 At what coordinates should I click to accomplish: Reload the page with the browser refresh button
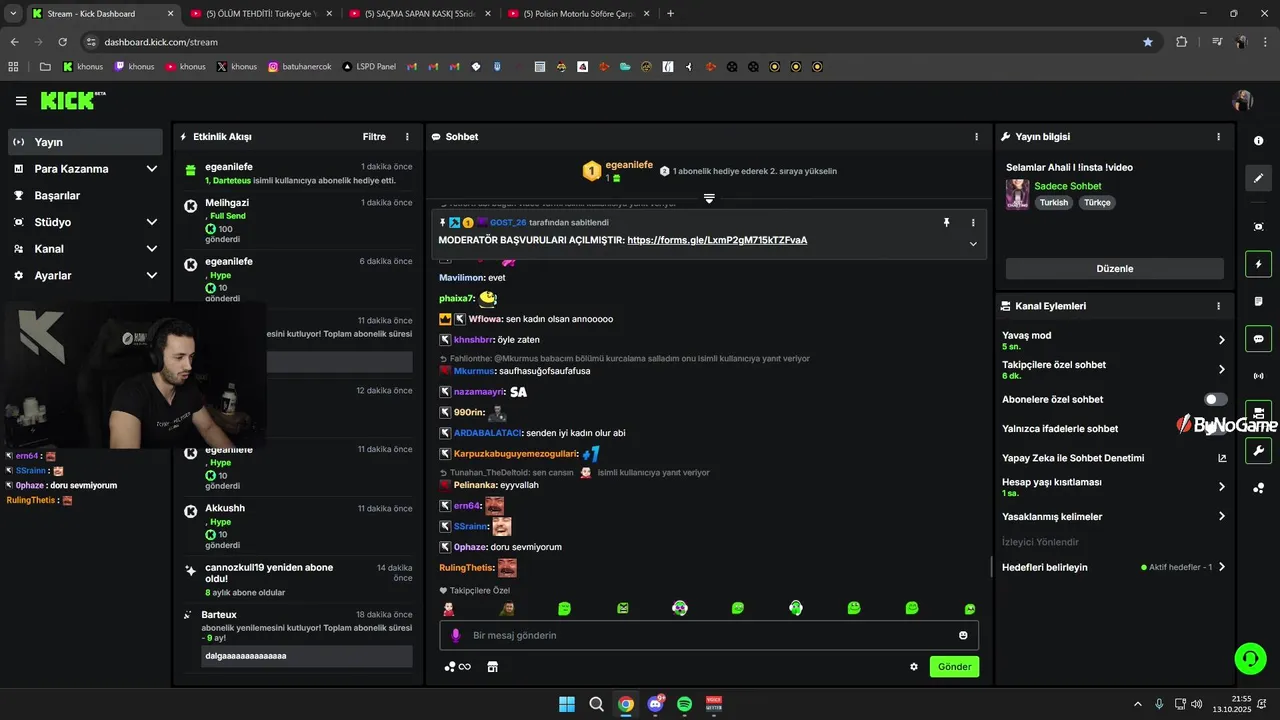pyautogui.click(x=62, y=42)
